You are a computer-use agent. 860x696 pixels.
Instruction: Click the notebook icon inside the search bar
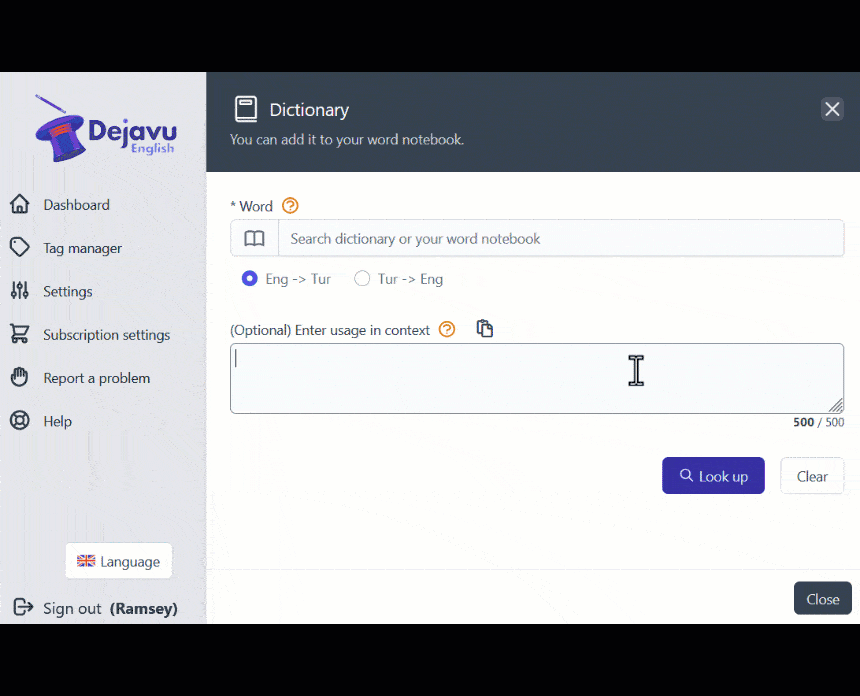coord(253,238)
